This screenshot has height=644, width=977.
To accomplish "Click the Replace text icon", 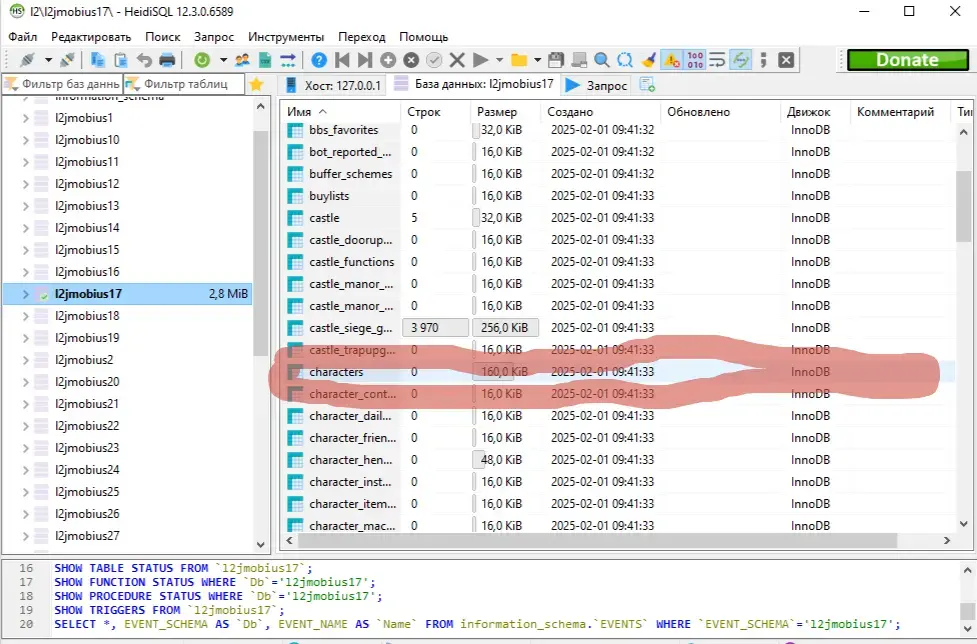I will tap(625, 60).
